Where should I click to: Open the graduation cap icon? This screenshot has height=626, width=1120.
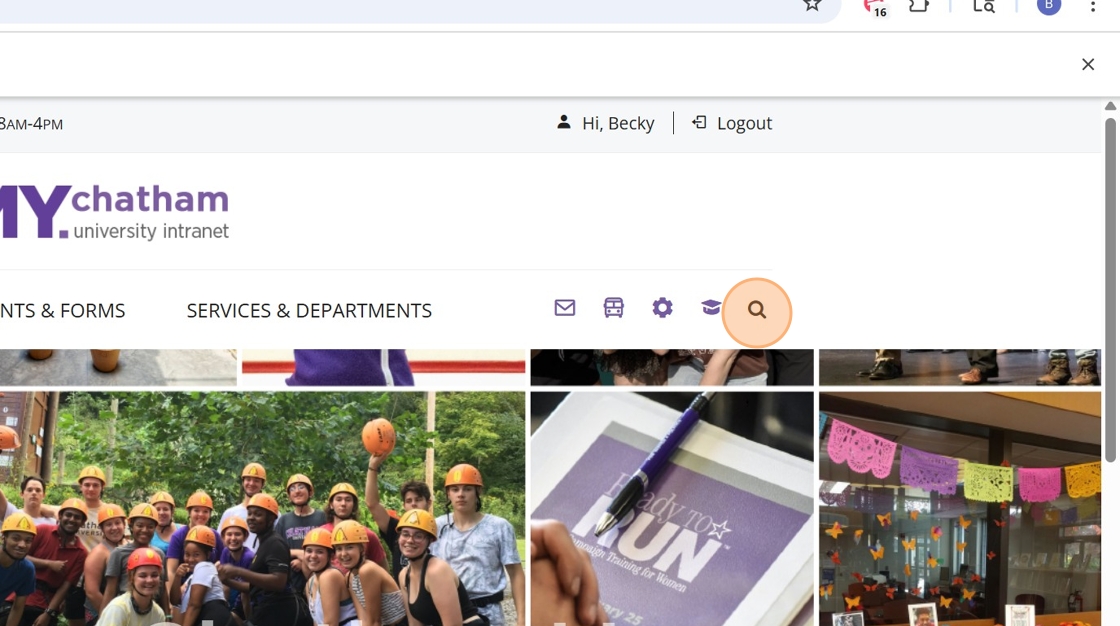711,308
